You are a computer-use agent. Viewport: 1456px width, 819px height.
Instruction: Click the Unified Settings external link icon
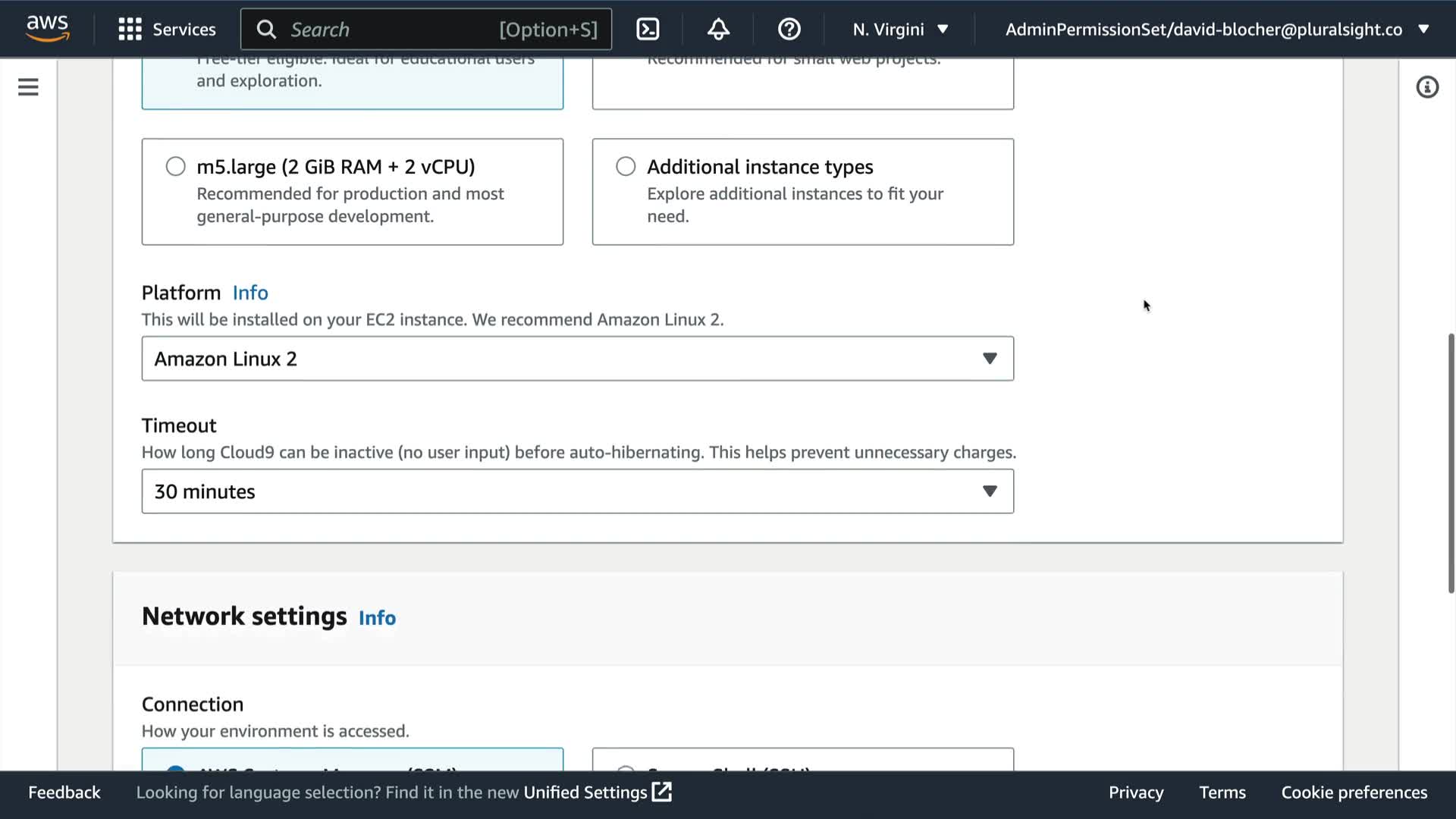(662, 792)
